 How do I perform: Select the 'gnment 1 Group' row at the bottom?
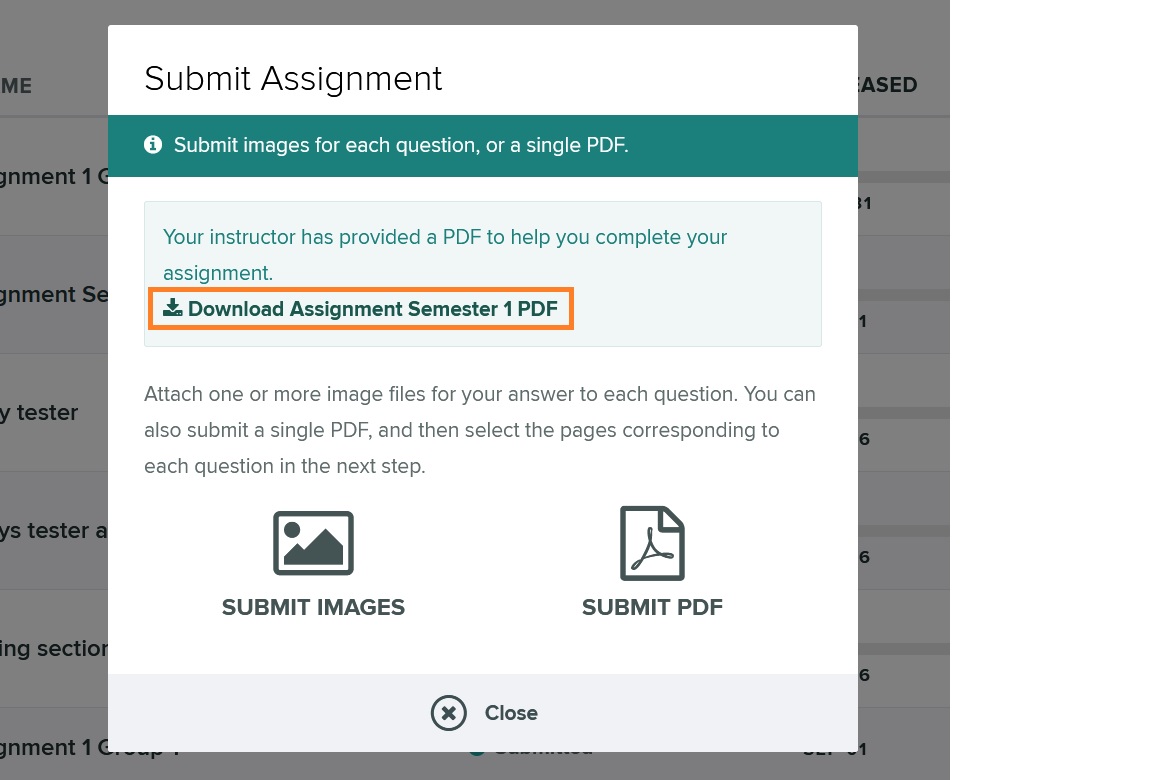(54, 748)
